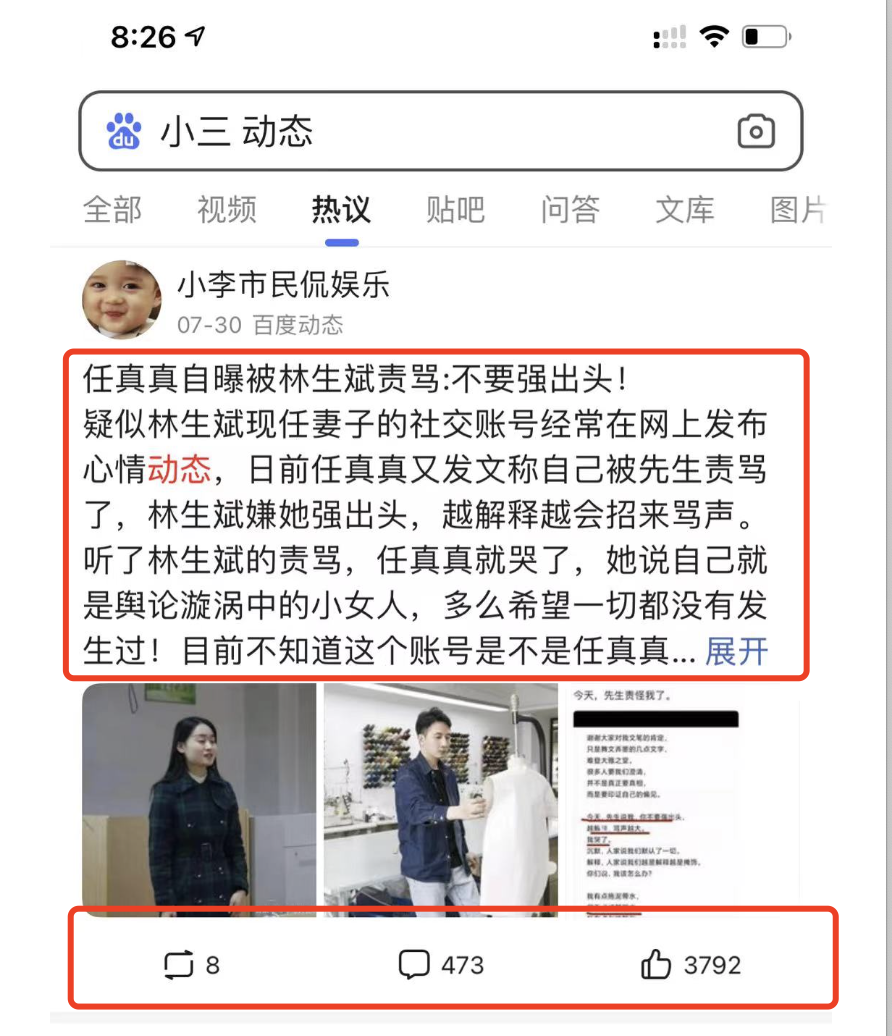Image resolution: width=892 pixels, height=1036 pixels.
Task: Go to the 问答 tab
Action: click(570, 210)
